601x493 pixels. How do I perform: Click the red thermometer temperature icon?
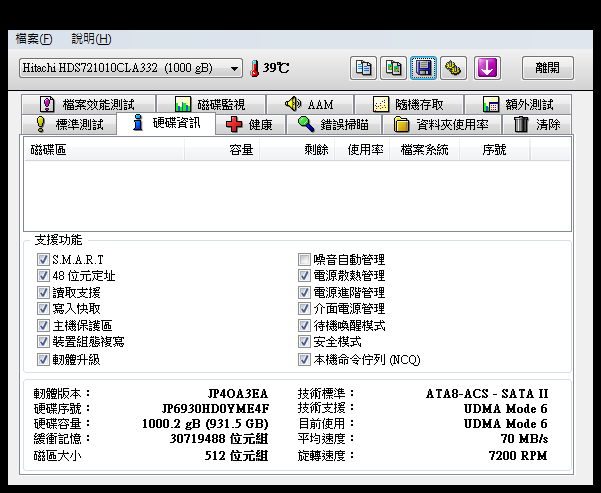[x=255, y=68]
